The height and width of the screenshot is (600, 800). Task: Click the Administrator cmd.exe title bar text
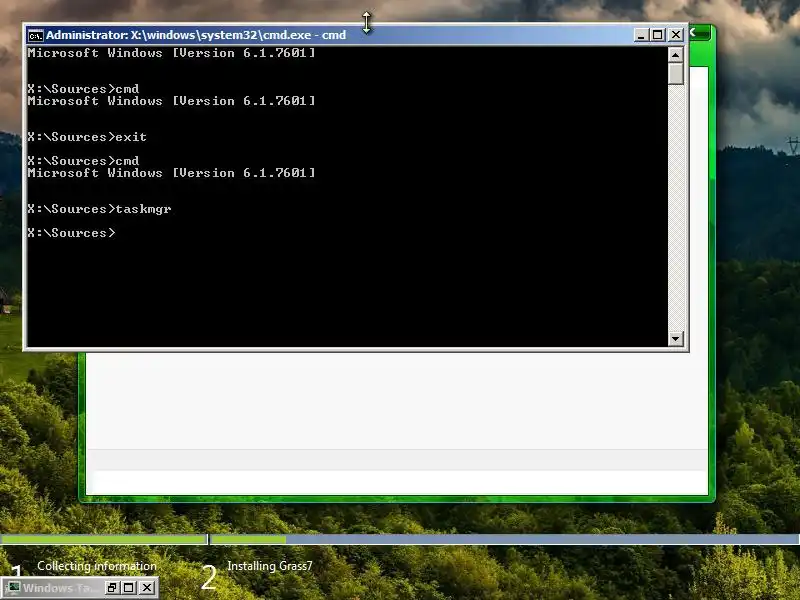[x=196, y=35]
